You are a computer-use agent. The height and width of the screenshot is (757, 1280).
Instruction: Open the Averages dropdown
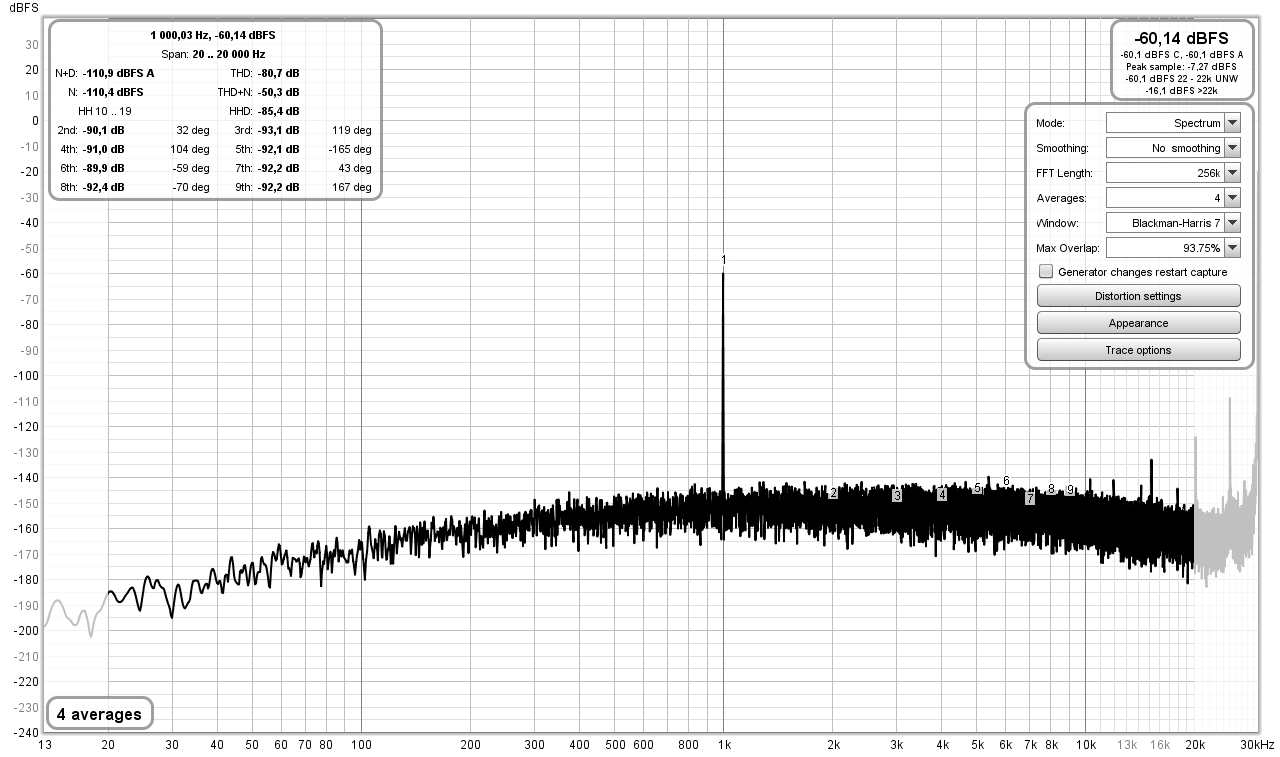coord(1173,198)
